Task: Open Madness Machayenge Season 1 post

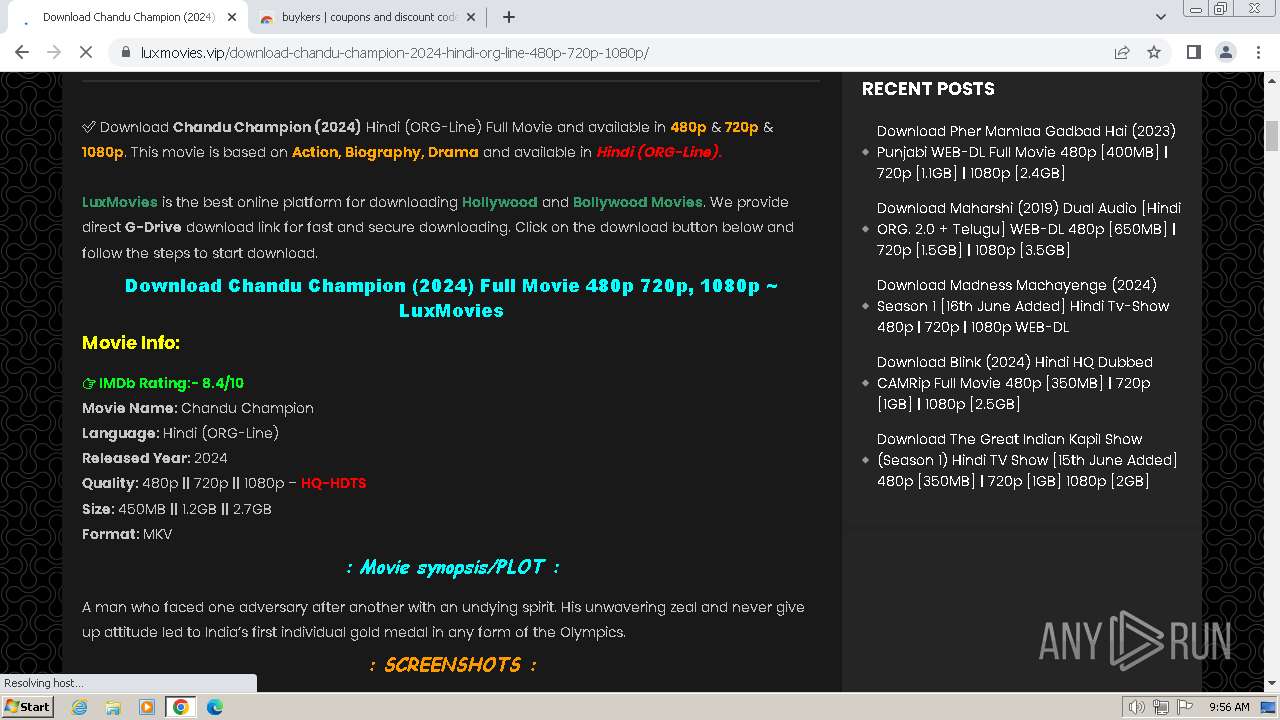Action: (1023, 306)
